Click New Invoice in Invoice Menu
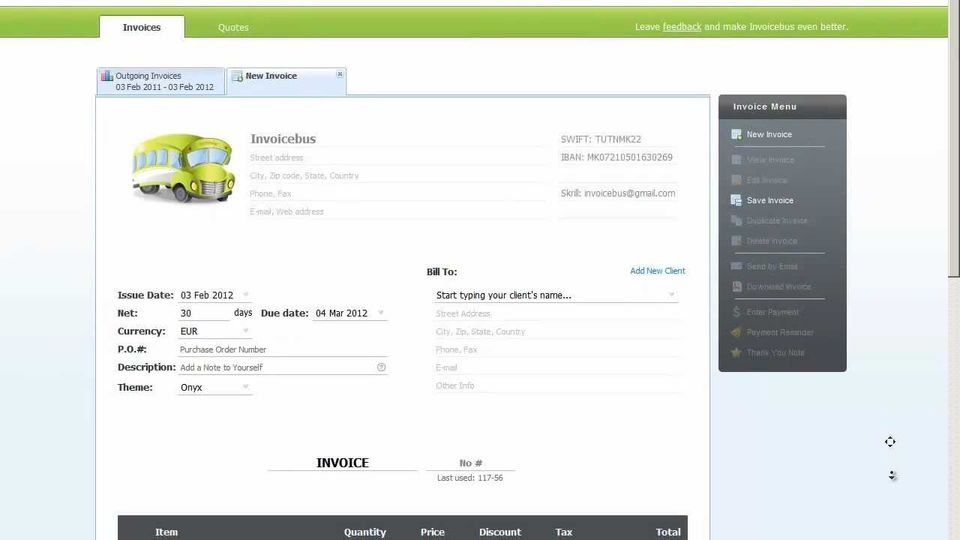Image resolution: width=960 pixels, height=540 pixels. (x=769, y=134)
